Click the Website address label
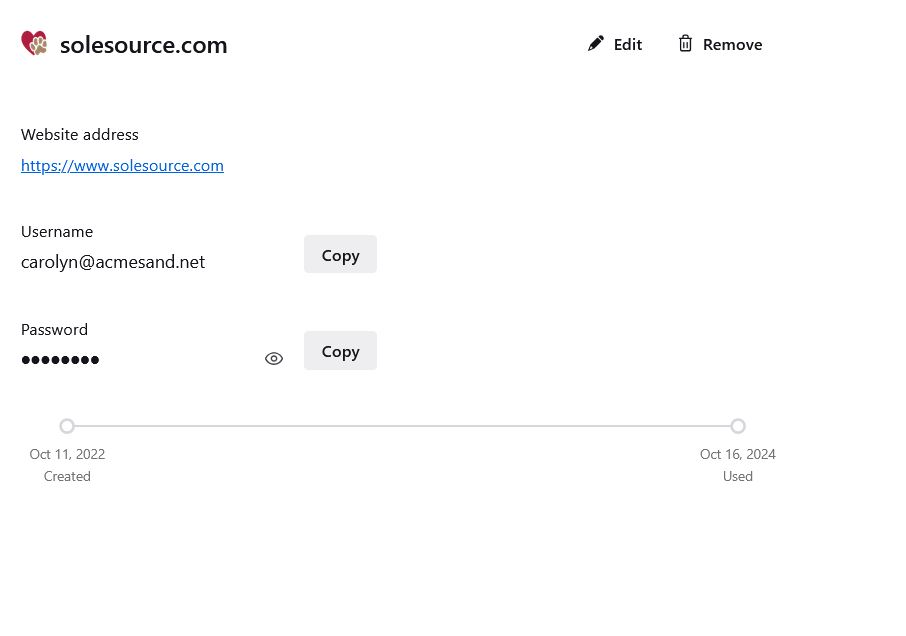The height and width of the screenshot is (636, 906). [80, 135]
